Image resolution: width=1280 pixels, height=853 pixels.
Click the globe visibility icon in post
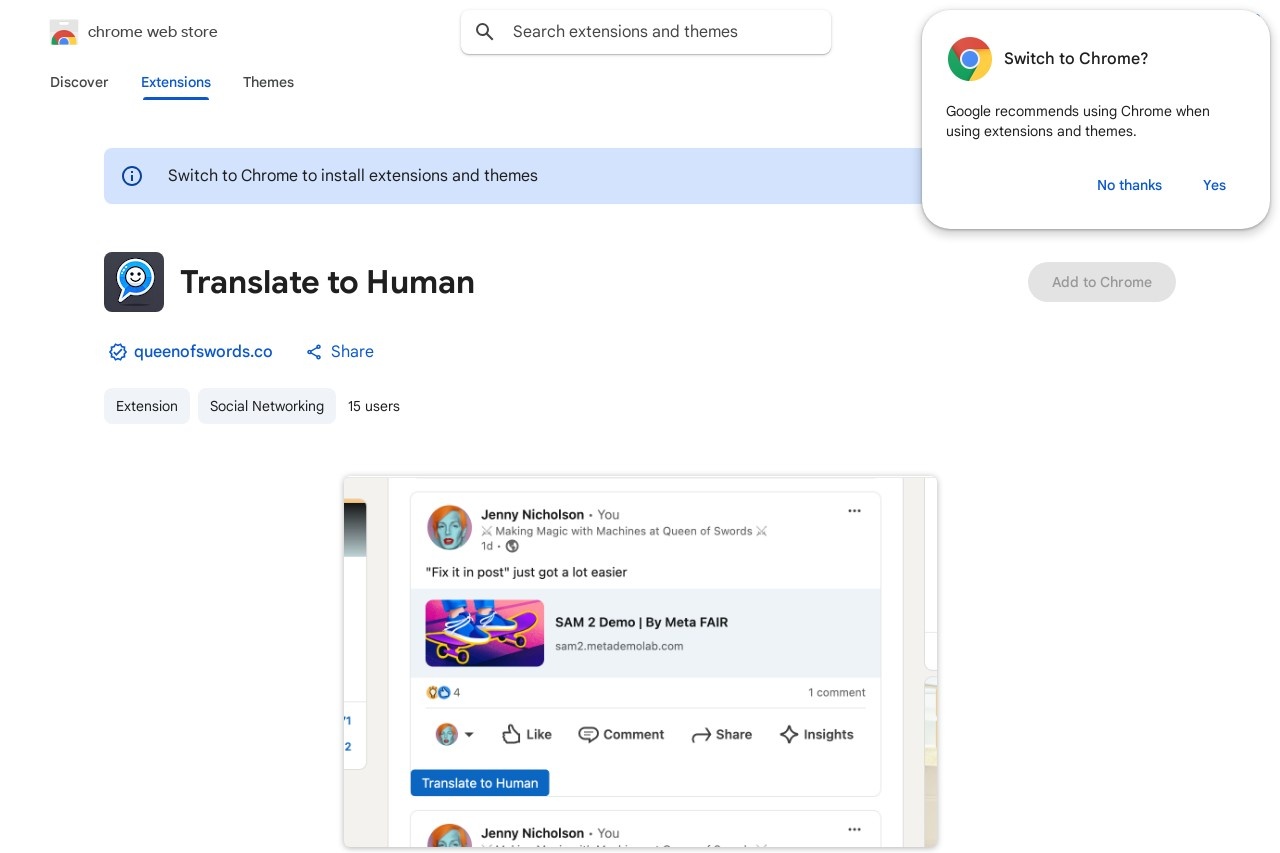tap(512, 546)
